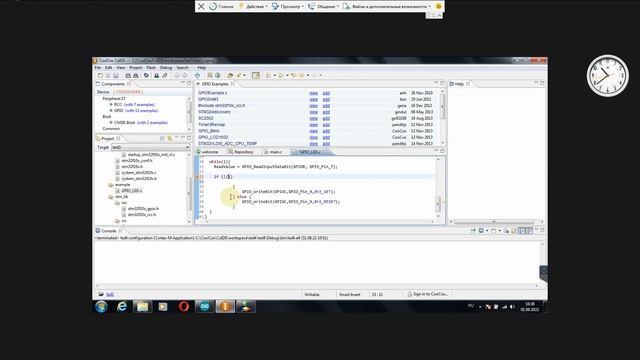This screenshot has height=360, width=640.
Task: Open RCC 'with 7 examples' link
Action: pyautogui.click(x=140, y=104)
